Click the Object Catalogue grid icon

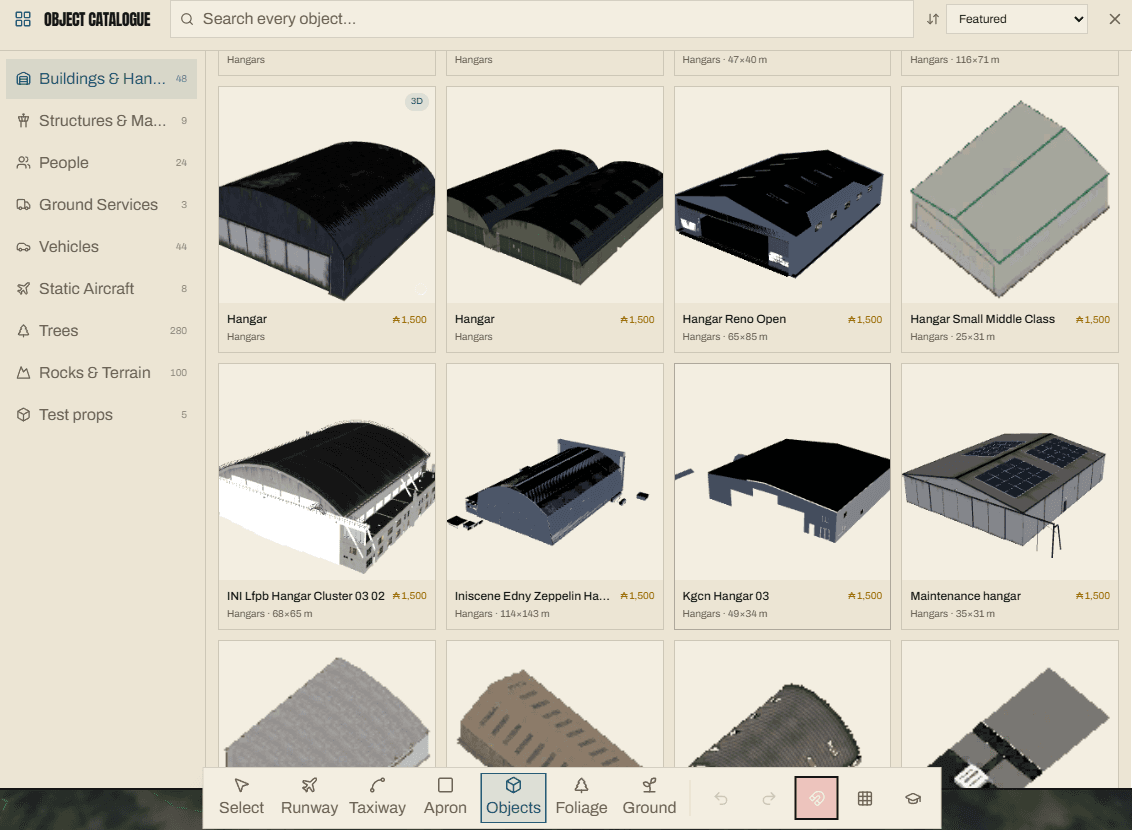point(23,19)
